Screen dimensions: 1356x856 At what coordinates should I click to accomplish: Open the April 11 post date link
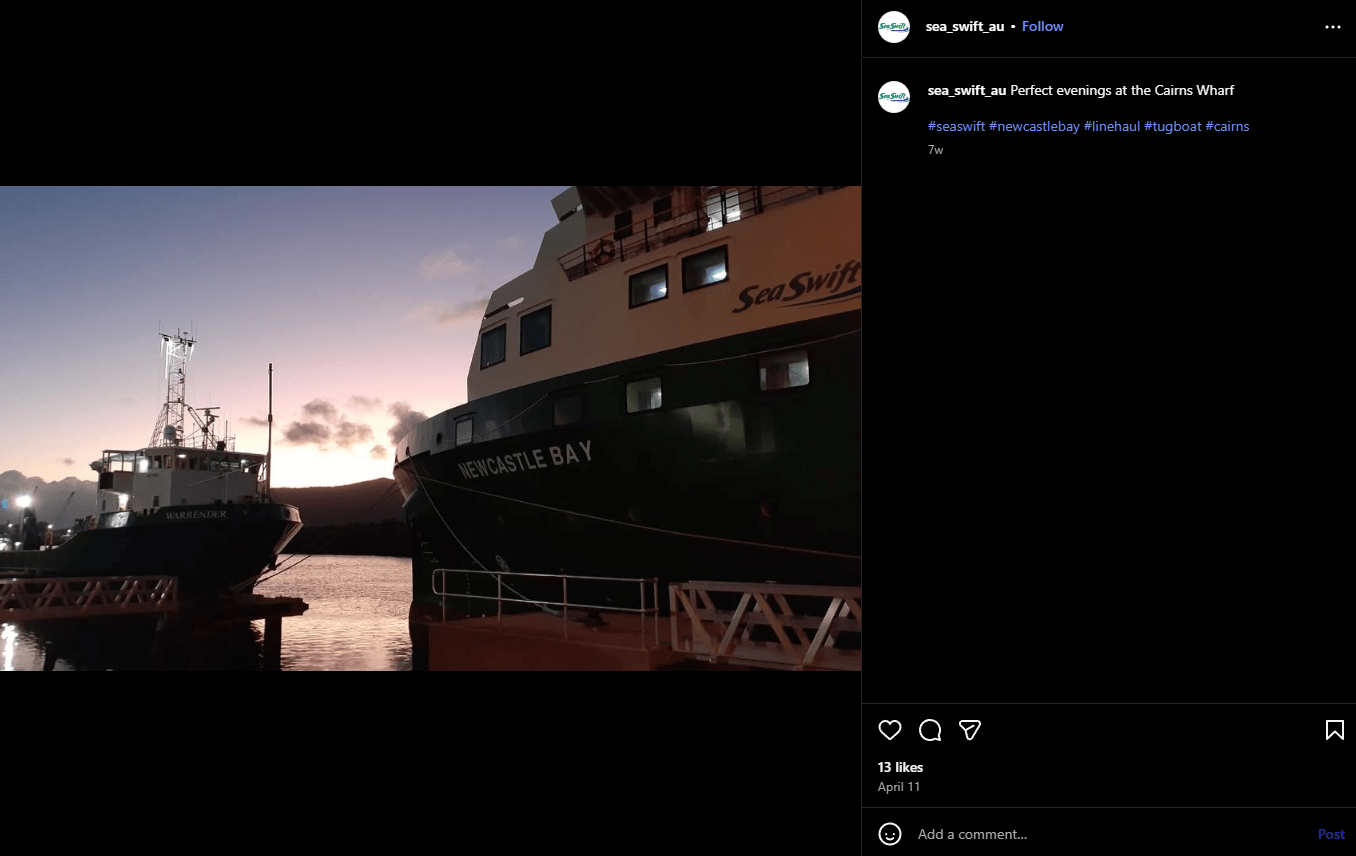coord(899,787)
